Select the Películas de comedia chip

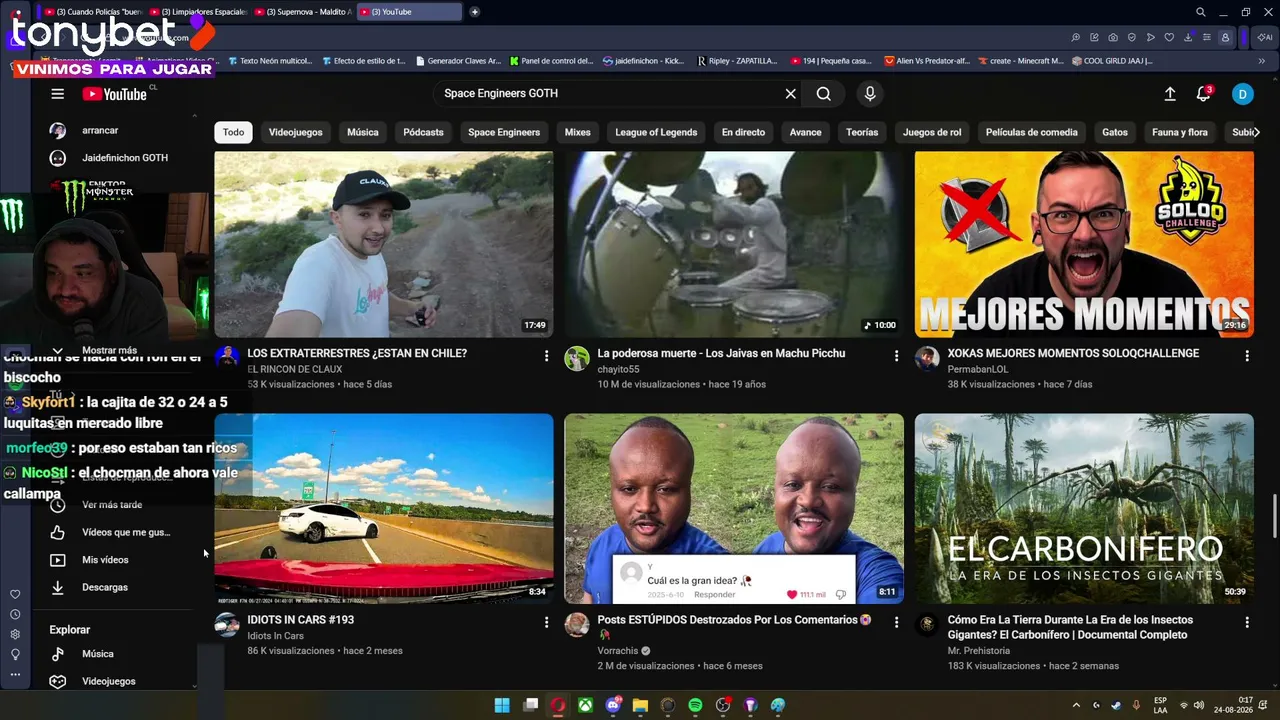tap(1032, 132)
